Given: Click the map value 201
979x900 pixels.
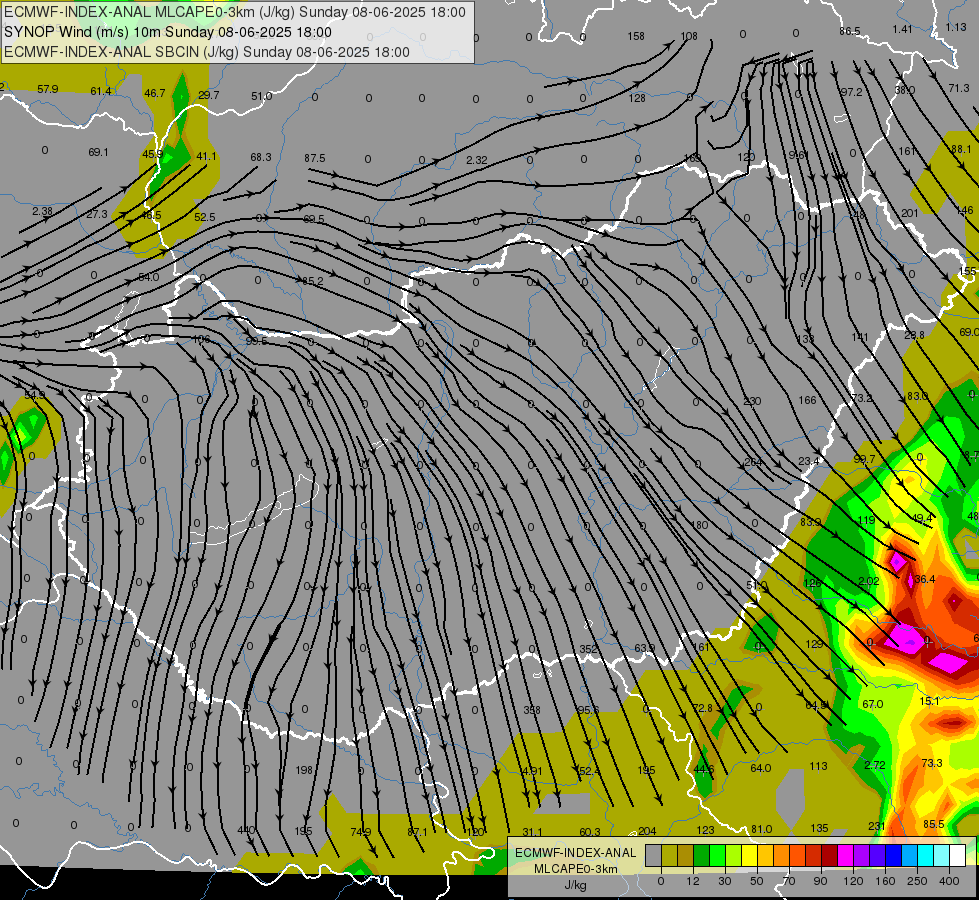Looking at the screenshot, I should [910, 213].
